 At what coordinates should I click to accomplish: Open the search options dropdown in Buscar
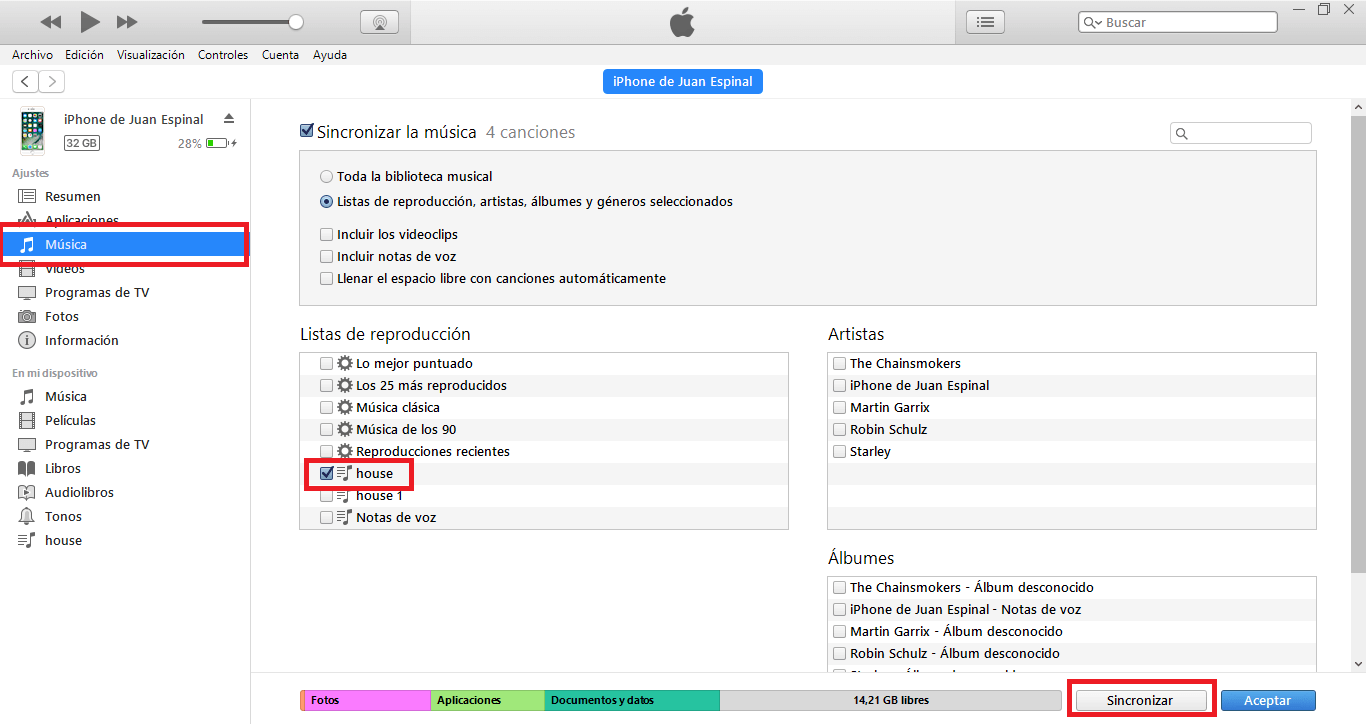pos(1093,22)
